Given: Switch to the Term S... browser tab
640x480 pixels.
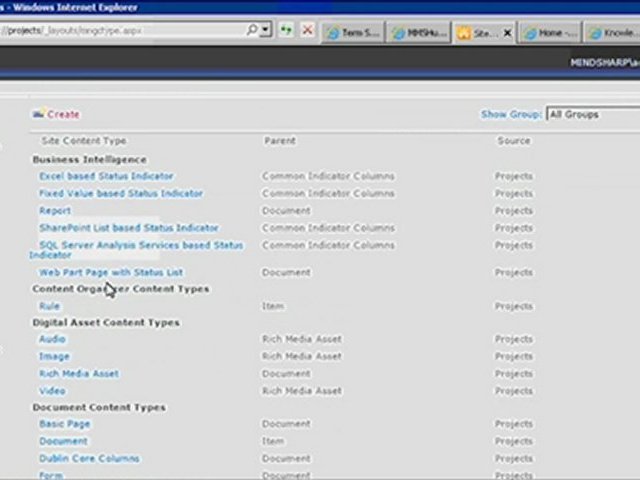Looking at the screenshot, I should tap(353, 33).
